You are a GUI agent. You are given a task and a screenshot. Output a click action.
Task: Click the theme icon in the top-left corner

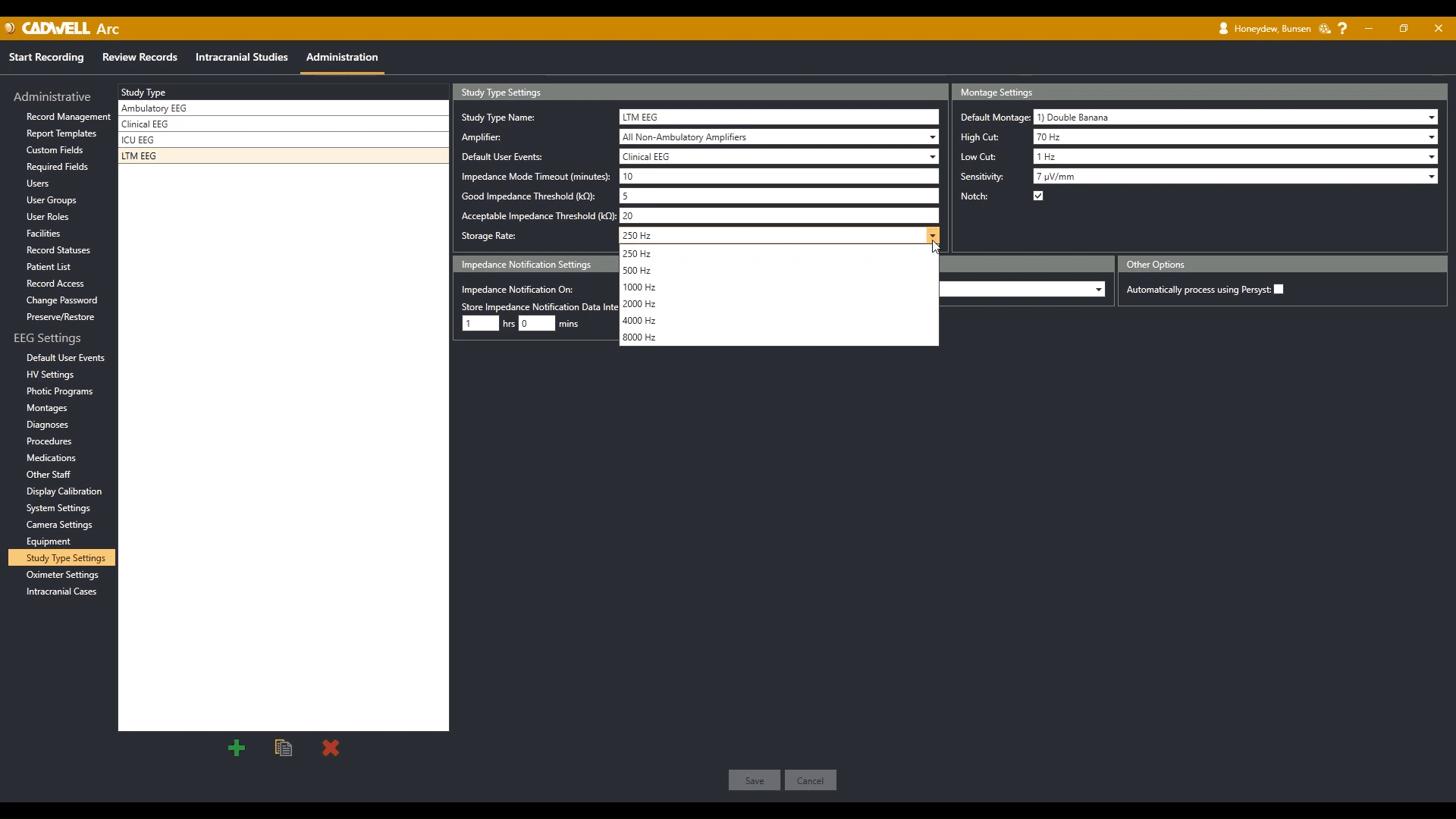pyautogui.click(x=10, y=28)
